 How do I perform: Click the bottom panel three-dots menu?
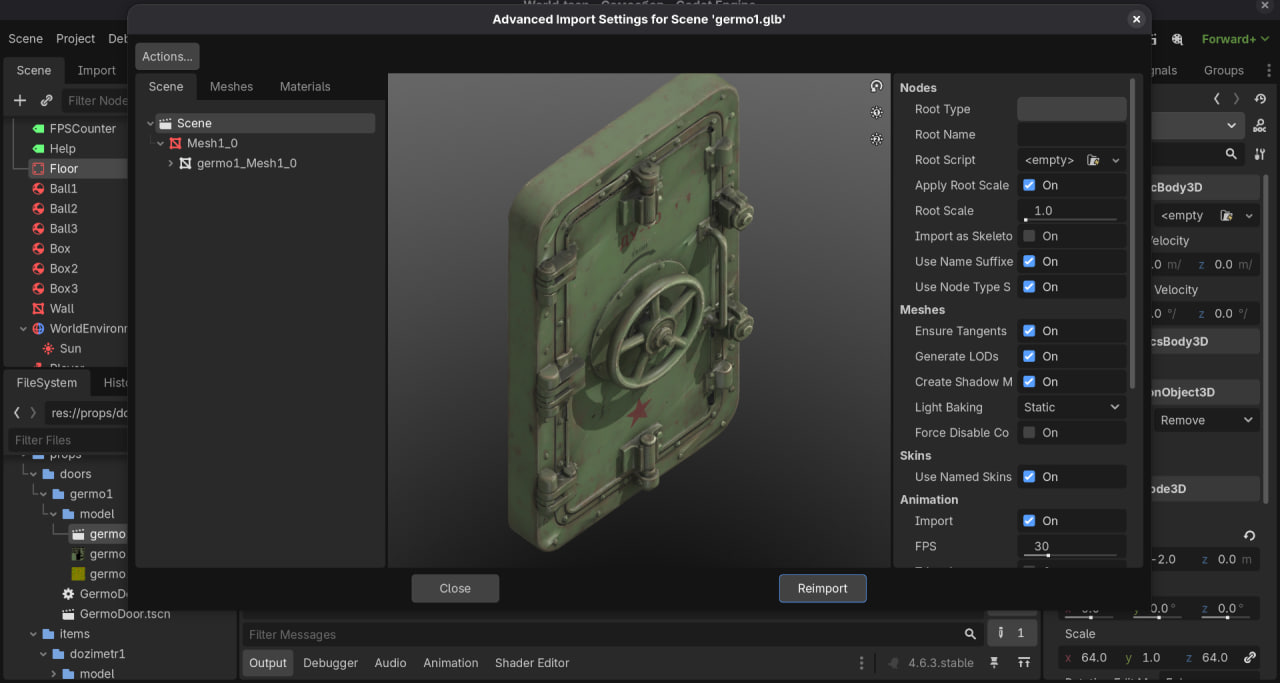[862, 663]
